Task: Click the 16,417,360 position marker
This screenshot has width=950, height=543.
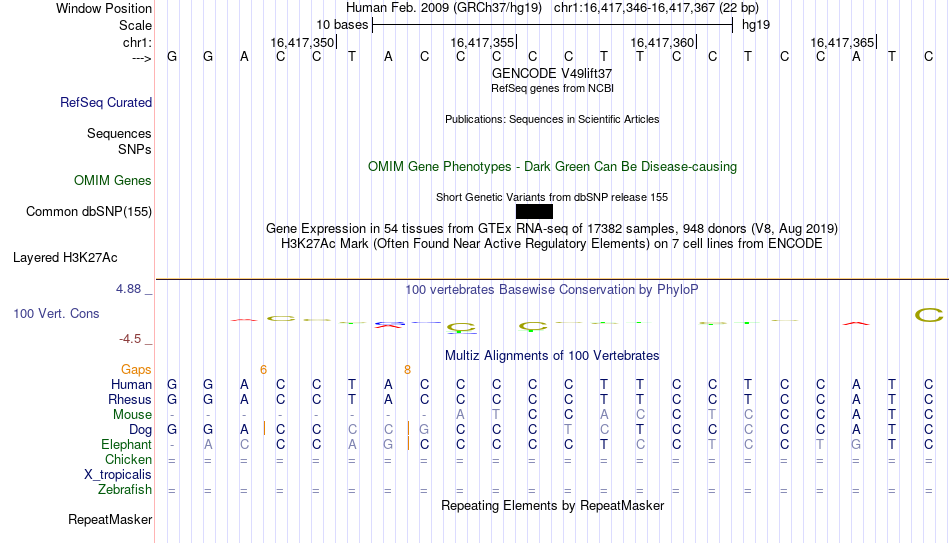Action: click(x=663, y=42)
